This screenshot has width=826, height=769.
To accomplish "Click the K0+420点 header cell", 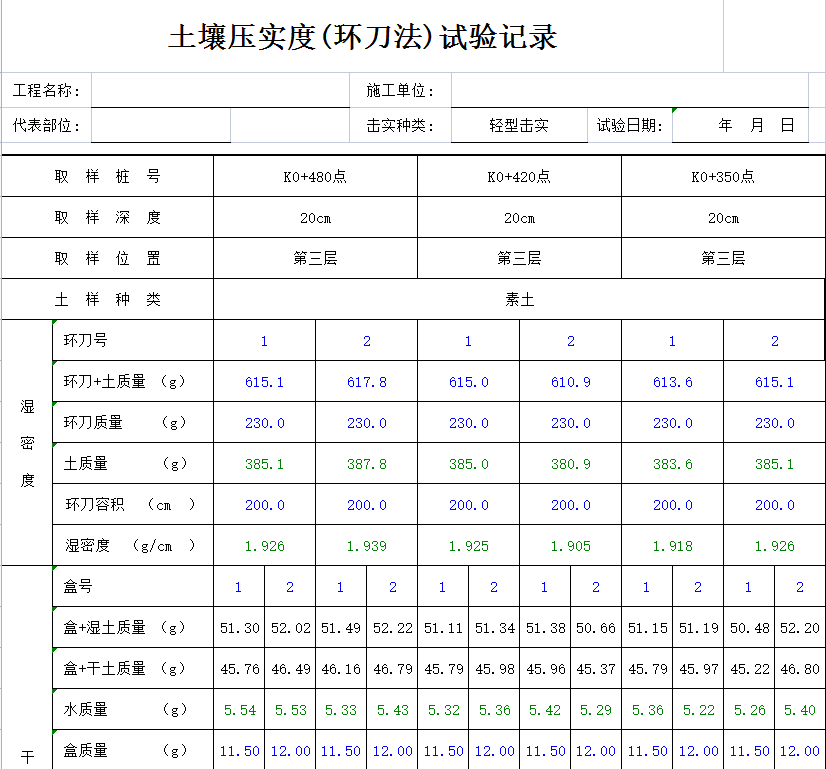I will pyautogui.click(x=519, y=177).
